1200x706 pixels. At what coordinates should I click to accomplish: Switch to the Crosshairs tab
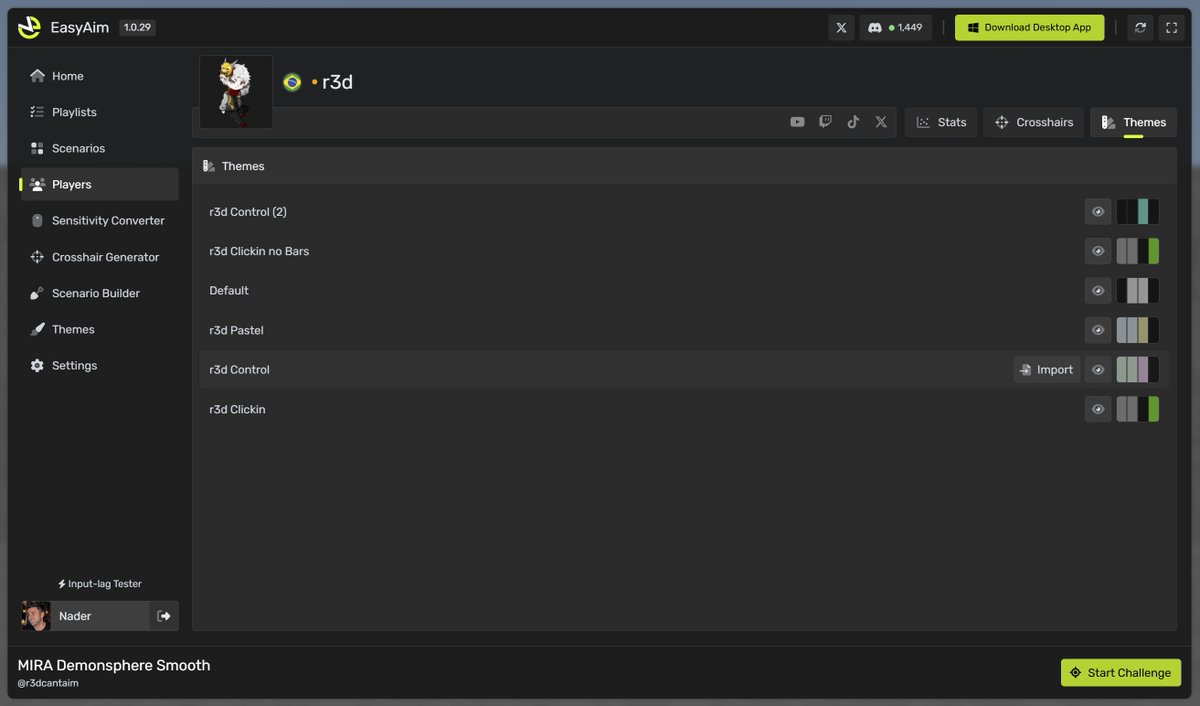1034,122
